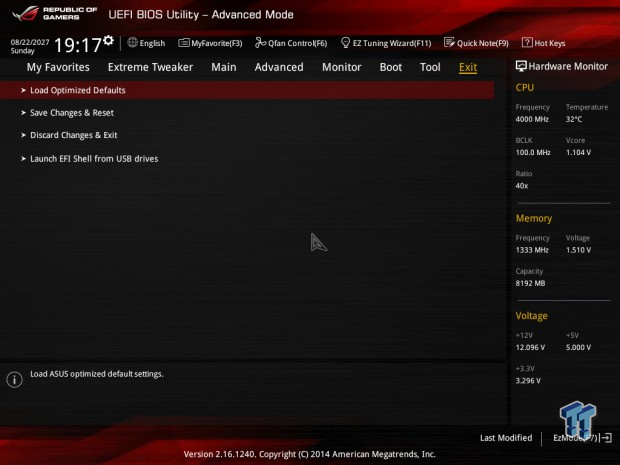Viewport: 620px width, 465px height.
Task: Click the Qfan Control fan icon
Action: pyautogui.click(x=260, y=42)
